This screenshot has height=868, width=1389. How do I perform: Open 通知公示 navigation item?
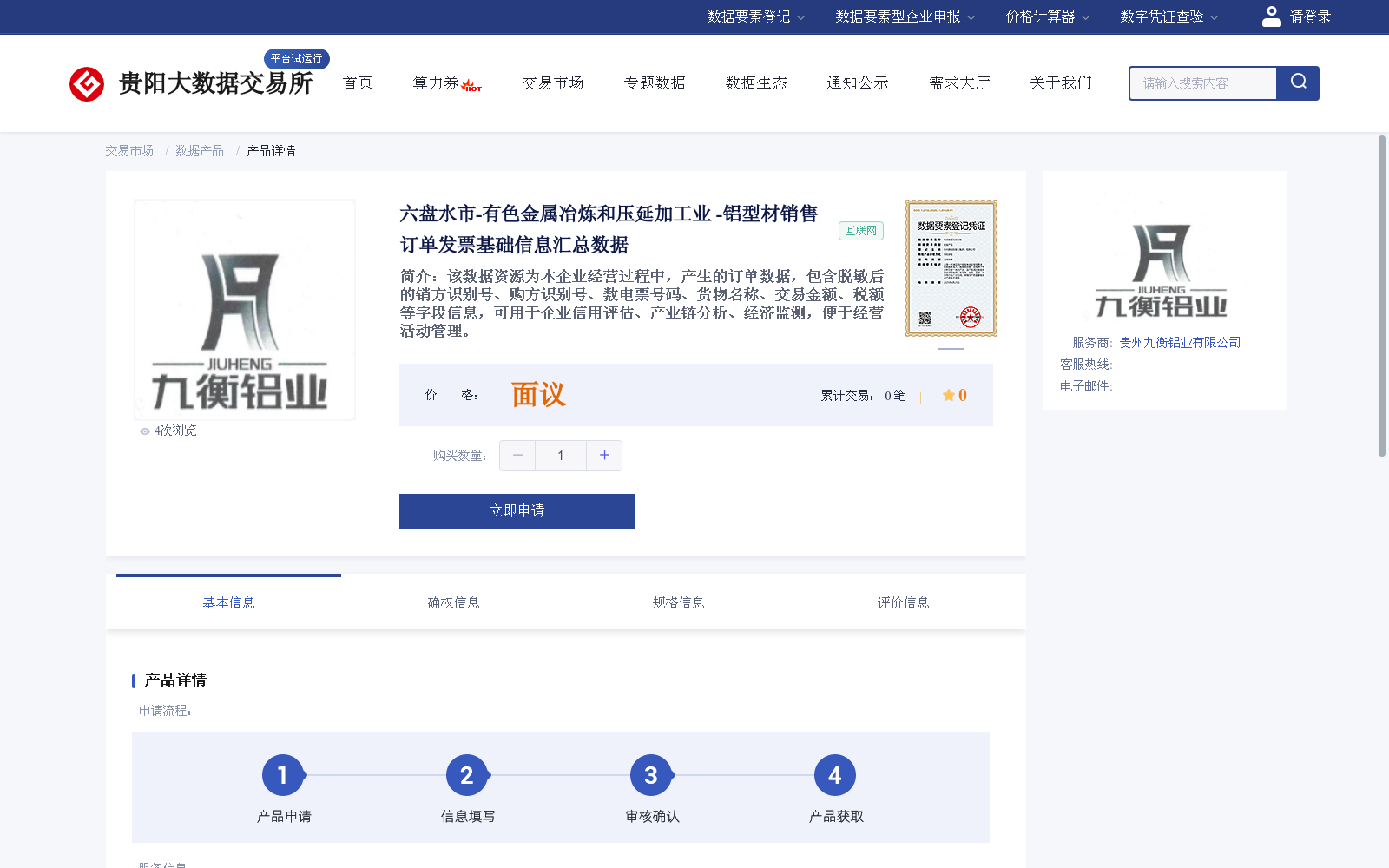click(858, 82)
